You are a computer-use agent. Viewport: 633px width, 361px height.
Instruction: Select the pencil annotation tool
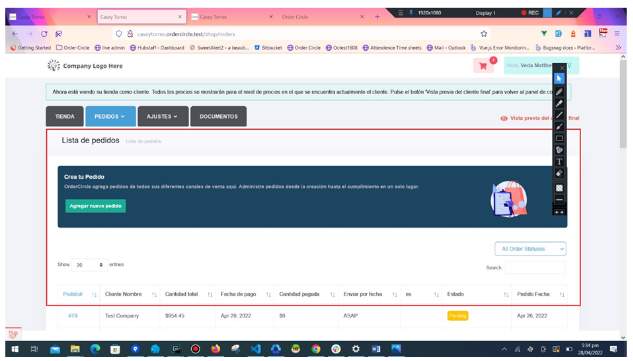coord(559,92)
